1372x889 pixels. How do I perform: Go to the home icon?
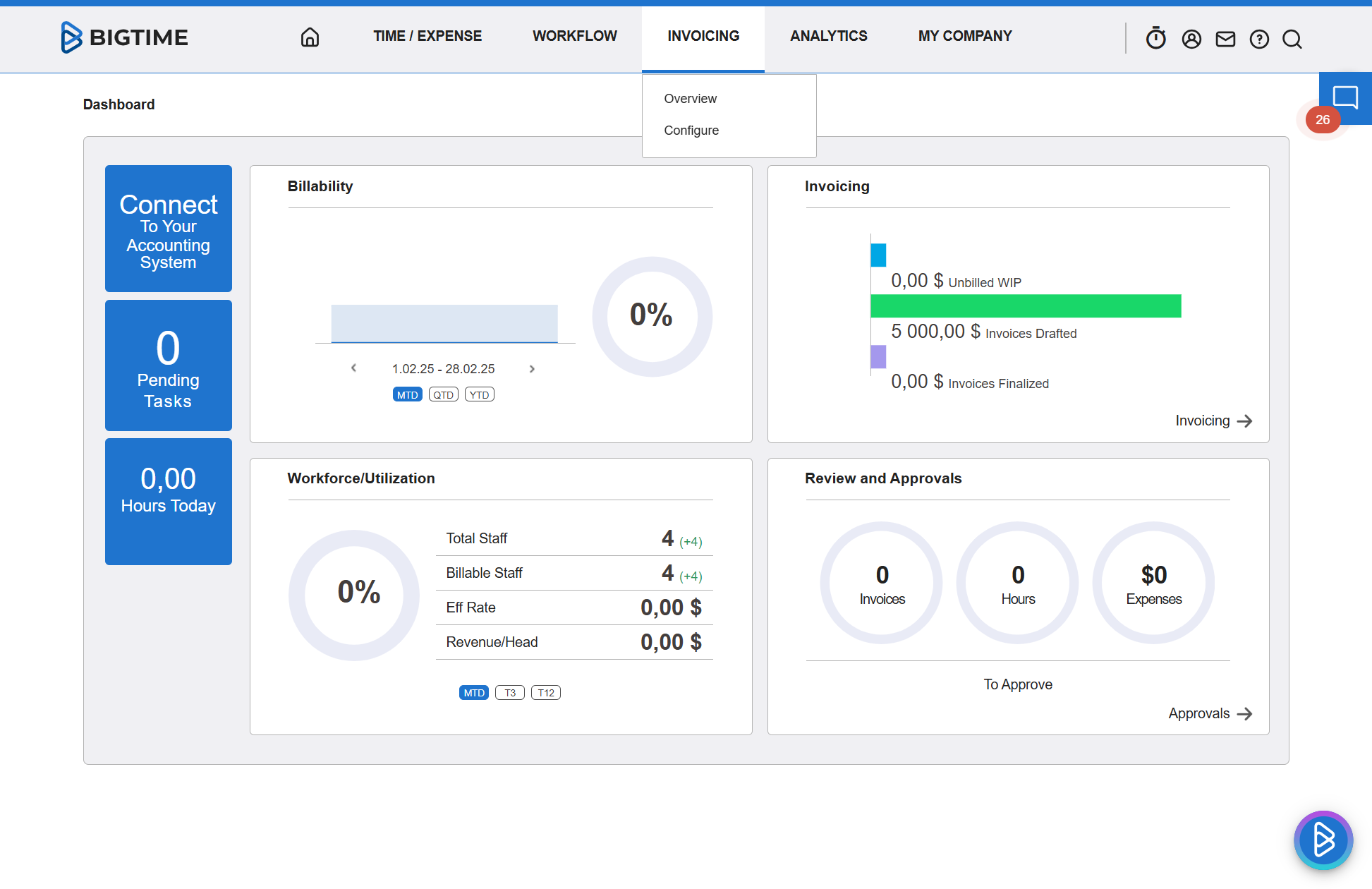coord(310,37)
